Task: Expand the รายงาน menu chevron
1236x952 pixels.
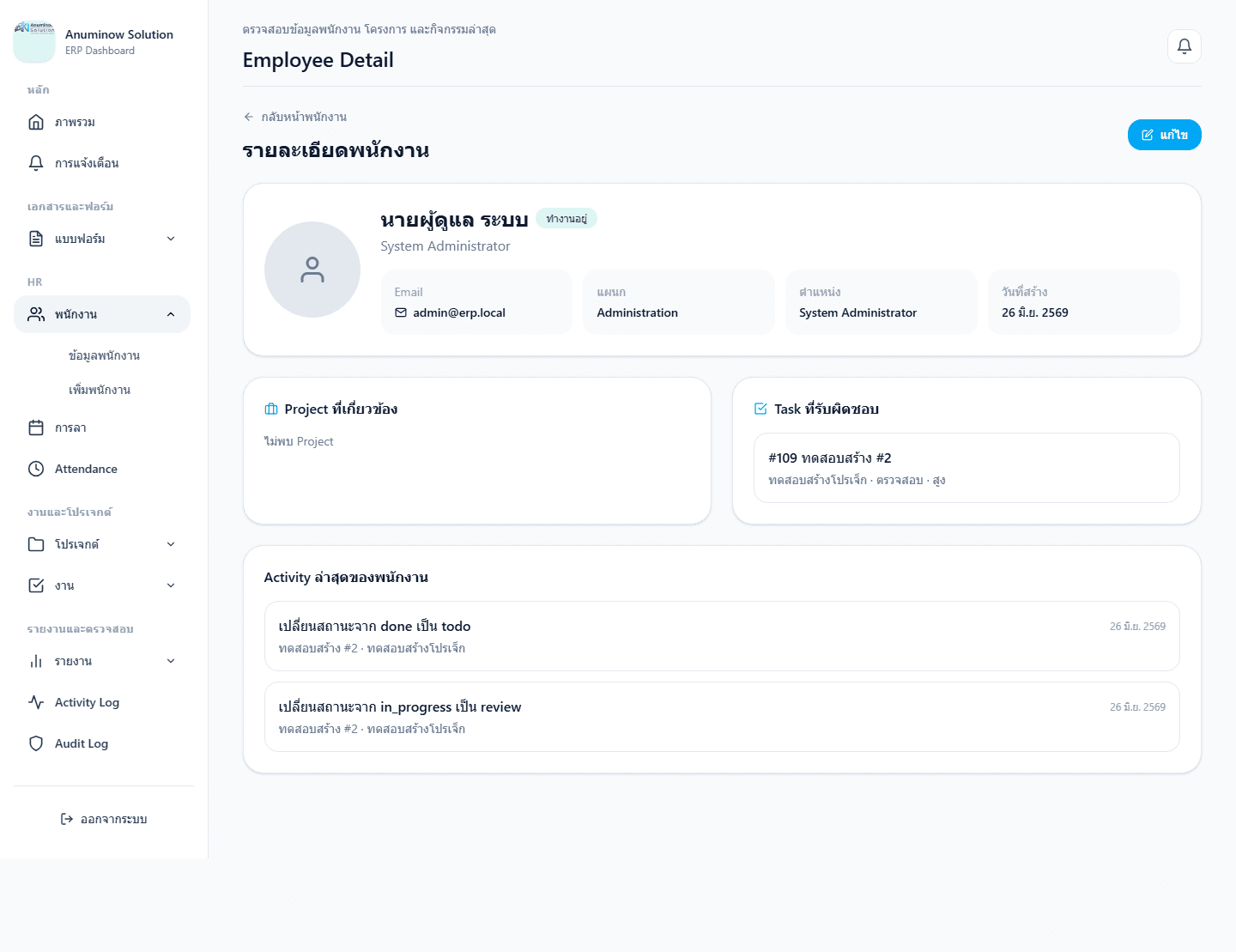Action: tap(171, 661)
